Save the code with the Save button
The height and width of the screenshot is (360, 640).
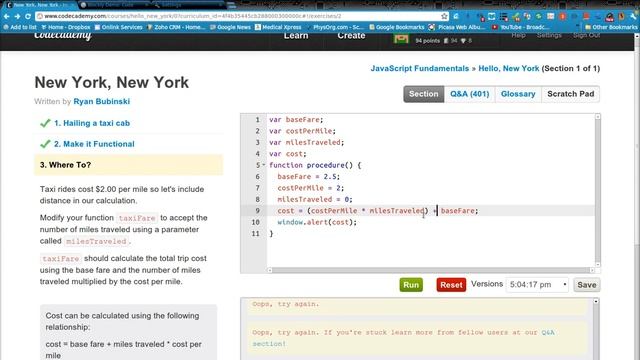click(587, 285)
